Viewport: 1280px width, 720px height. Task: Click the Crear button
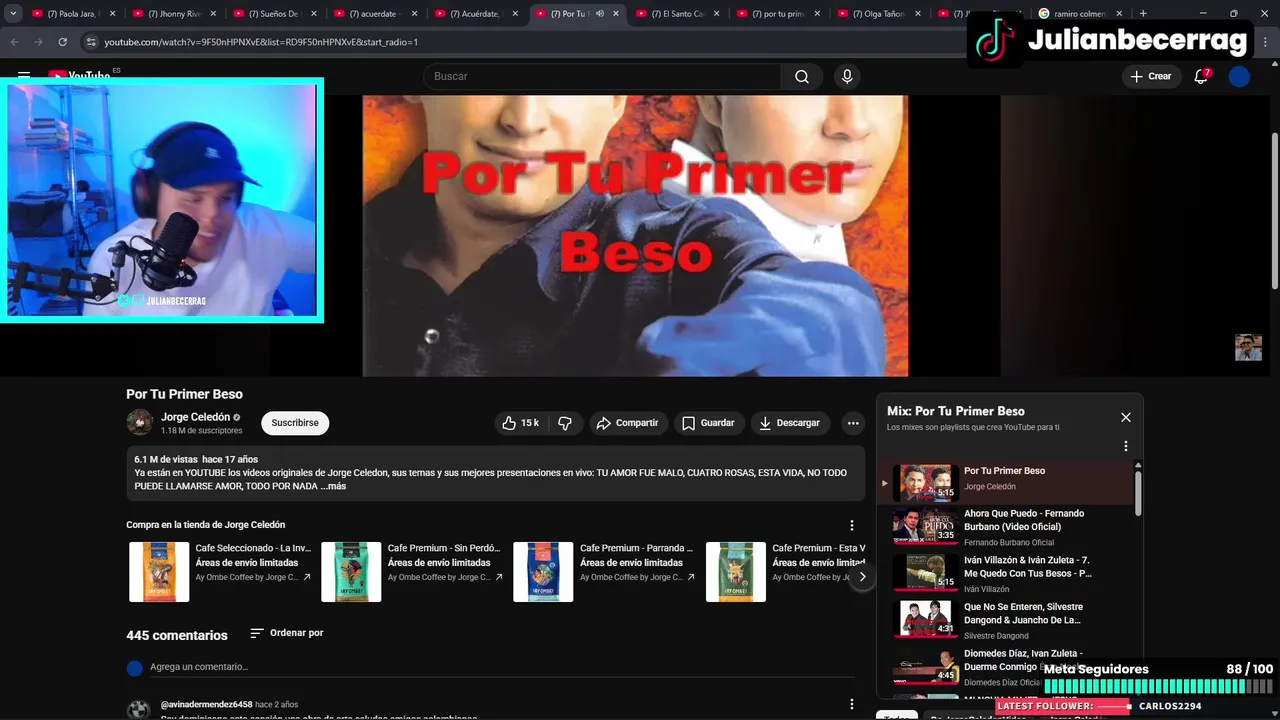1150,77
